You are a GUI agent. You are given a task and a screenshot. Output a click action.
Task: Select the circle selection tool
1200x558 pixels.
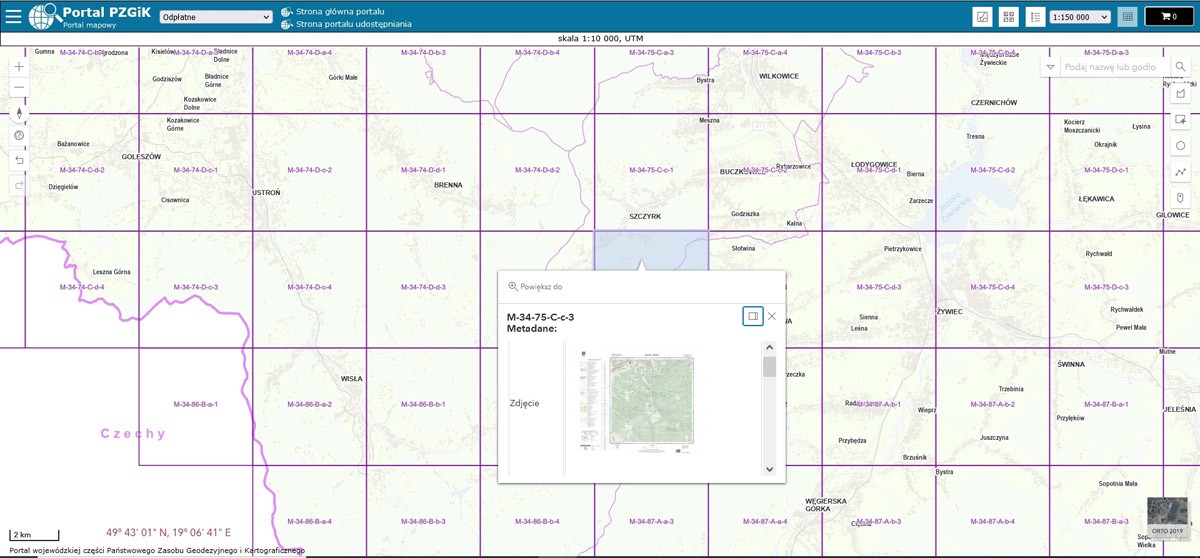[x=1180, y=146]
